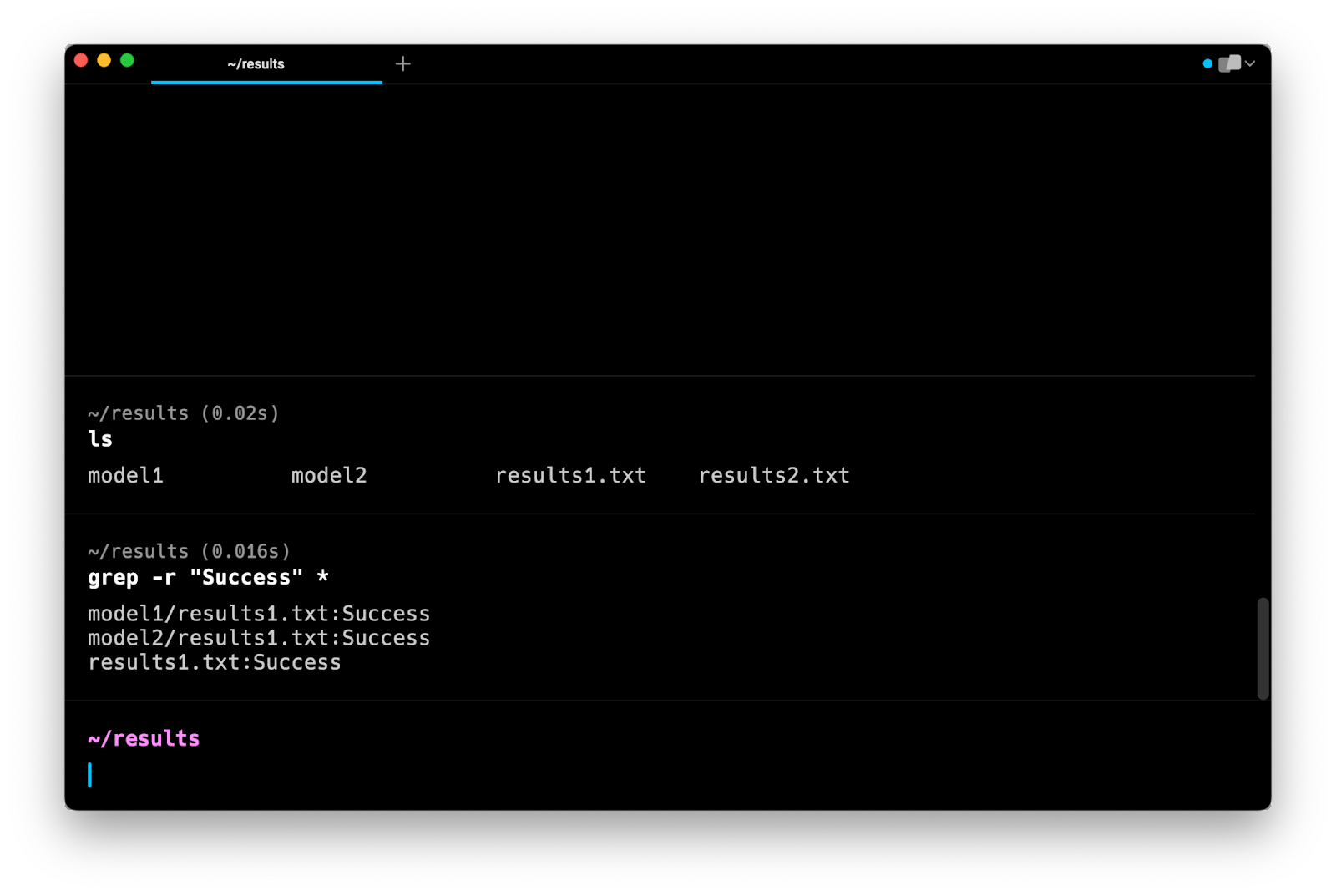1336x896 pixels.
Task: Click model2 in the ls output
Action: [x=329, y=476]
